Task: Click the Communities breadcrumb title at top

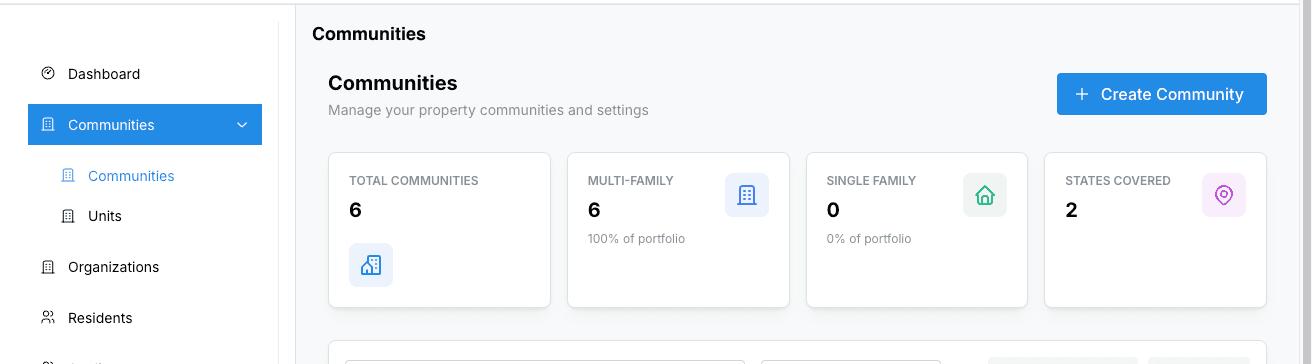Action: [369, 33]
